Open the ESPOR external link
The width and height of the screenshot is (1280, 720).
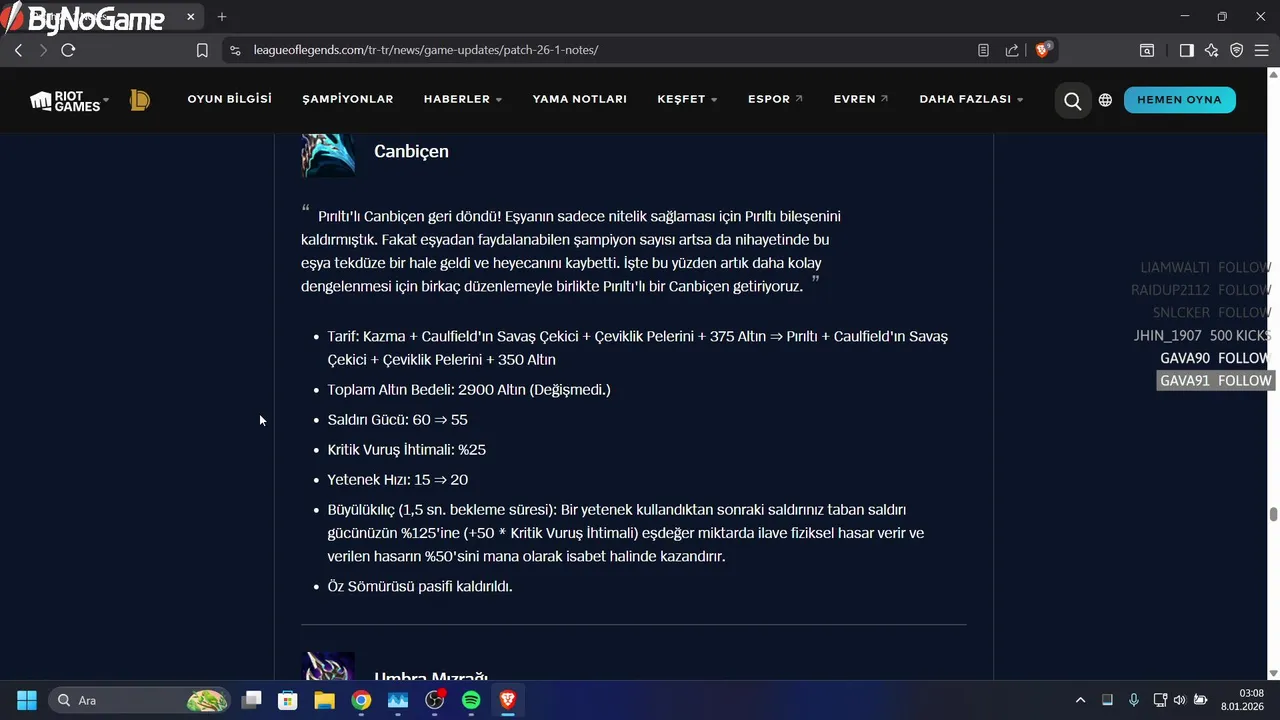775,99
